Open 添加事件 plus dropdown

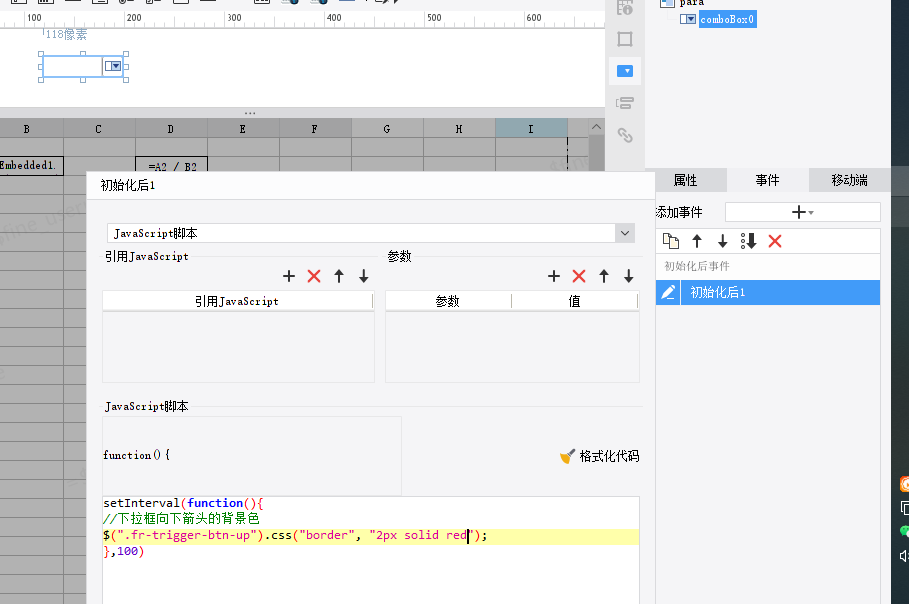point(802,212)
